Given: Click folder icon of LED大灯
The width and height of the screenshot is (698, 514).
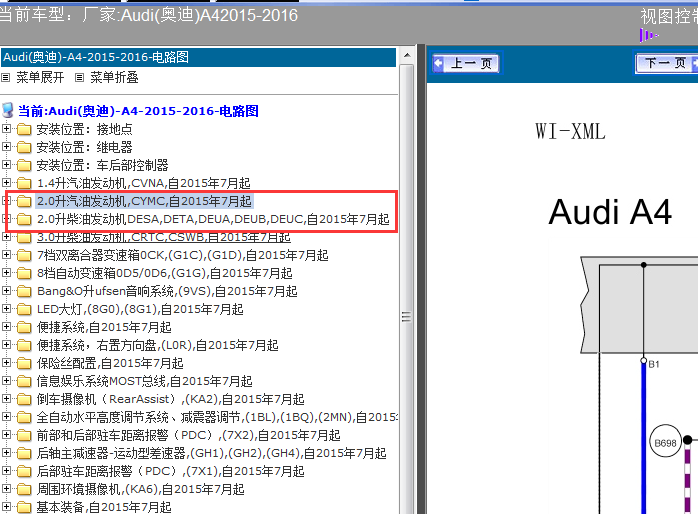Looking at the screenshot, I should [24, 309].
